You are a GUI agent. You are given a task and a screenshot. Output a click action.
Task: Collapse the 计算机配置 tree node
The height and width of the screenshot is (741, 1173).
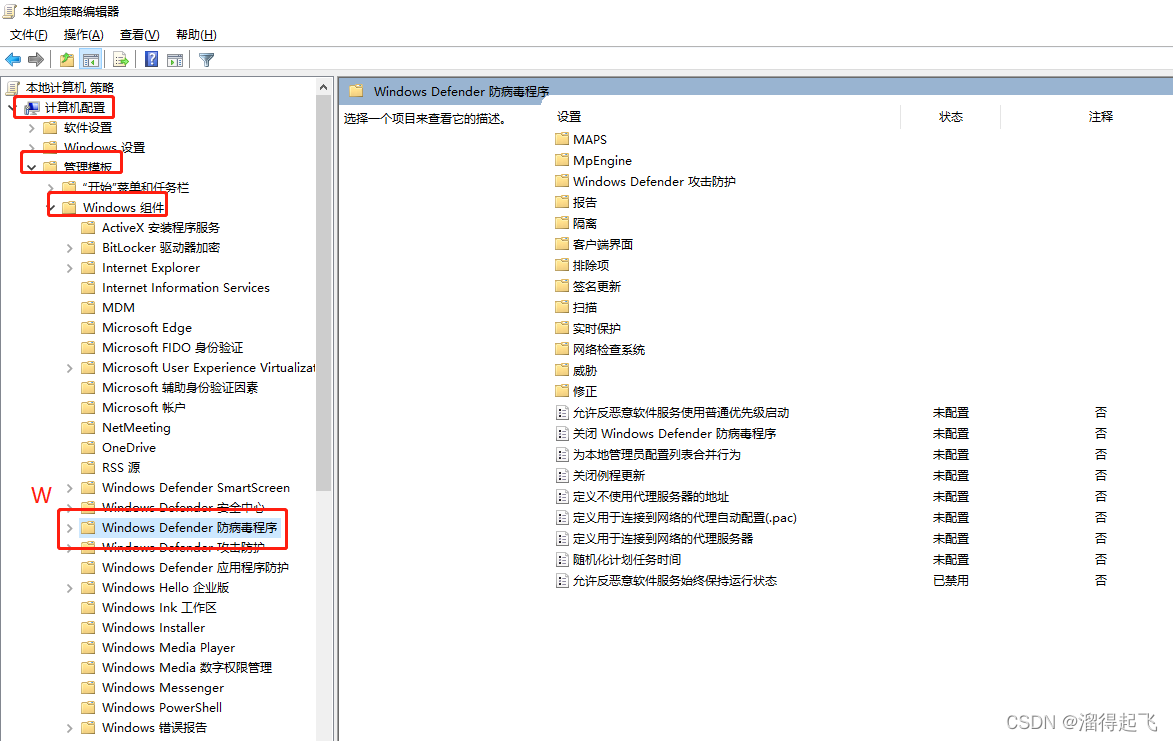12,108
